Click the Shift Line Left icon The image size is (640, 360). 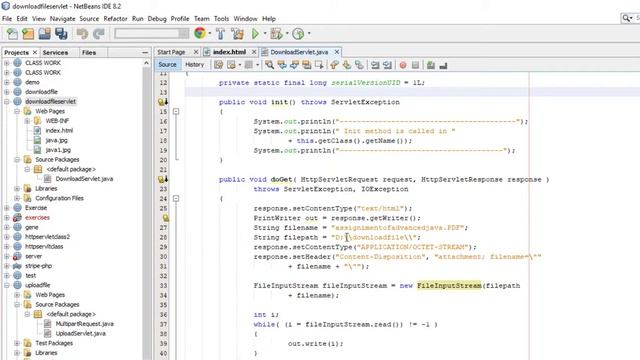(375, 65)
